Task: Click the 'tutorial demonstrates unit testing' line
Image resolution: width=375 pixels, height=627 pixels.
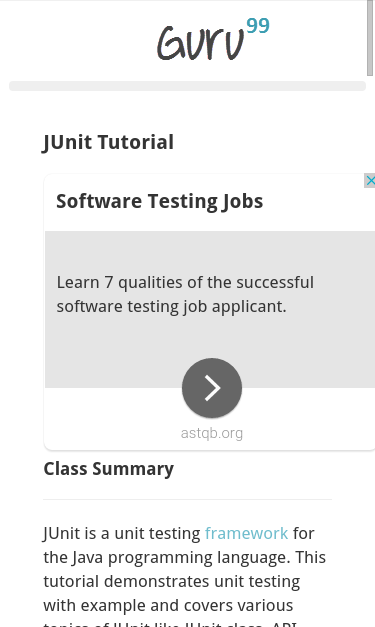Action: [172, 581]
